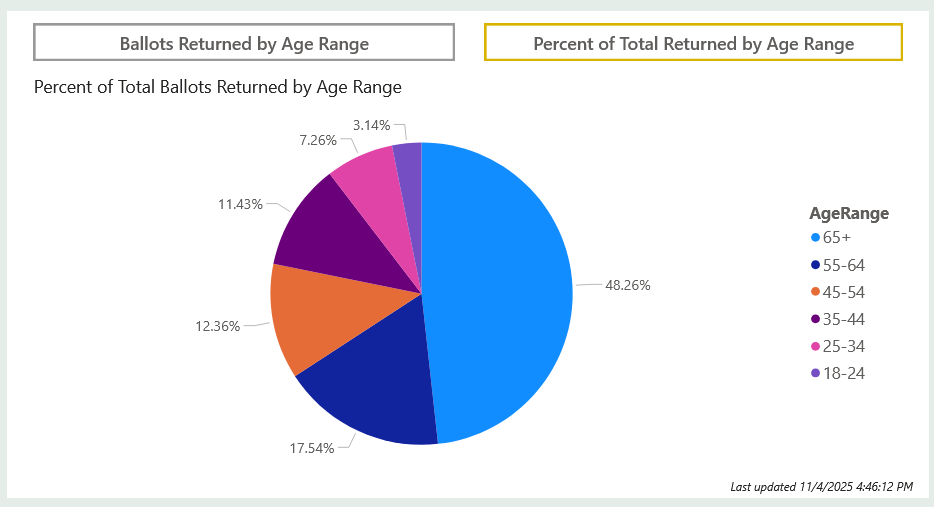Click the 48.26% data label
Screen dimensions: 934x507
628,285
